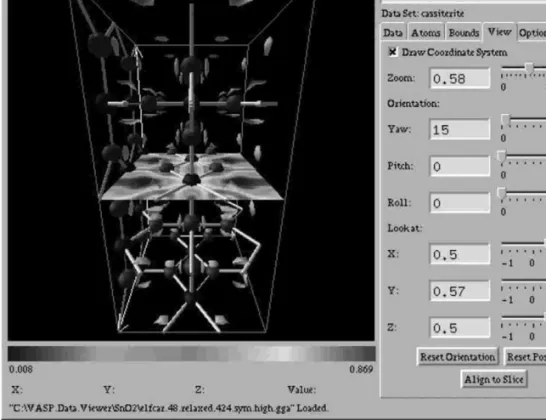This screenshot has width=546, height=420.
Task: Click the Look at Z slider track
Action: (523, 317)
